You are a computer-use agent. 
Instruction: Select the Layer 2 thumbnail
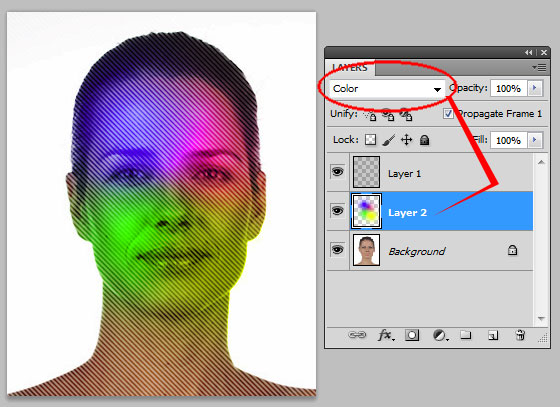366,211
